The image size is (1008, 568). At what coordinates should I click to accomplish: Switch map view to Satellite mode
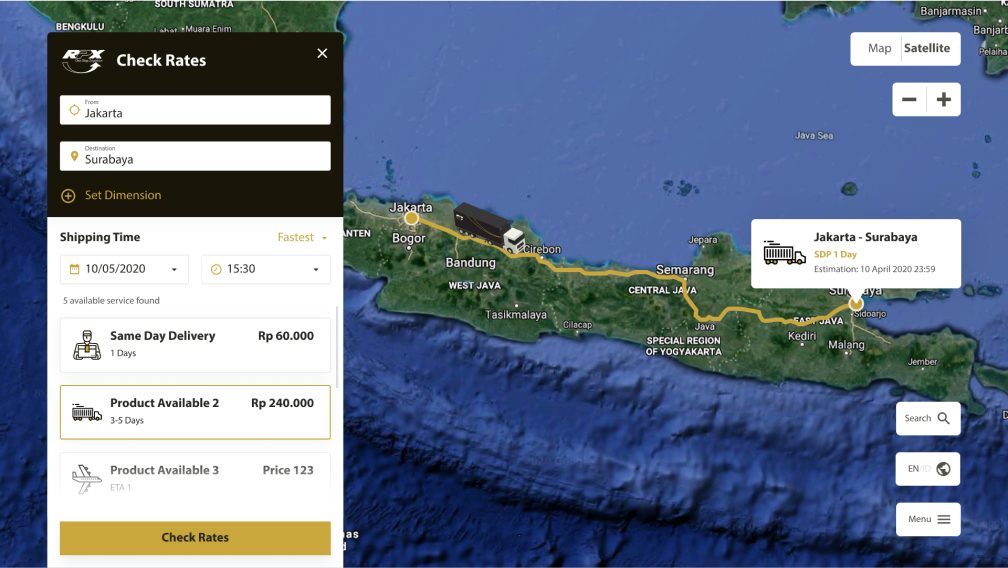coord(927,49)
